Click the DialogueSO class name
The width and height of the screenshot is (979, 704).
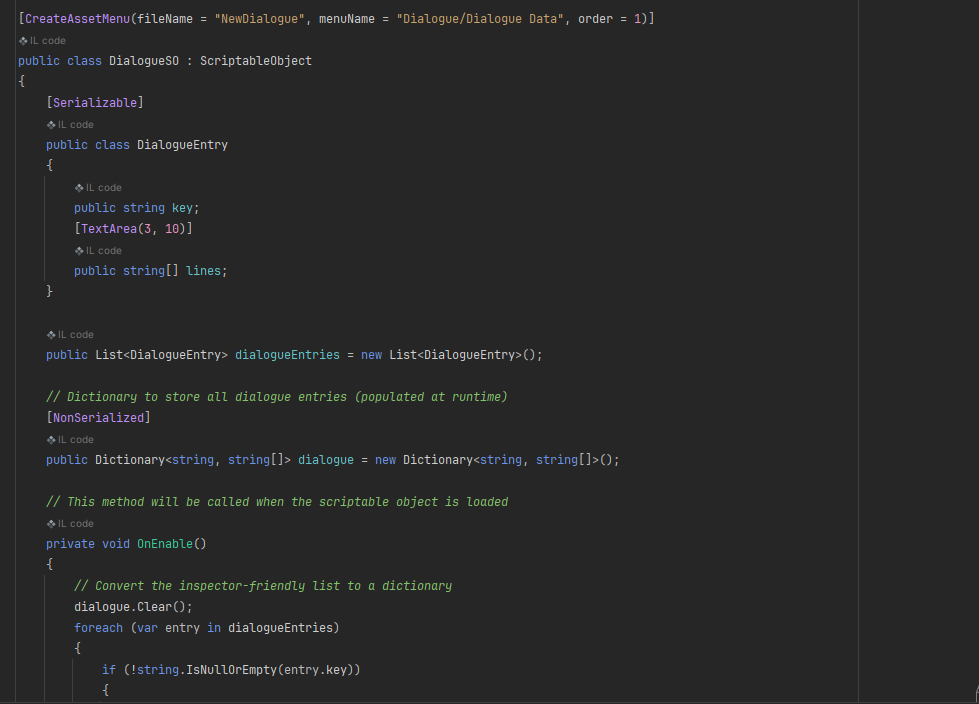pos(144,61)
